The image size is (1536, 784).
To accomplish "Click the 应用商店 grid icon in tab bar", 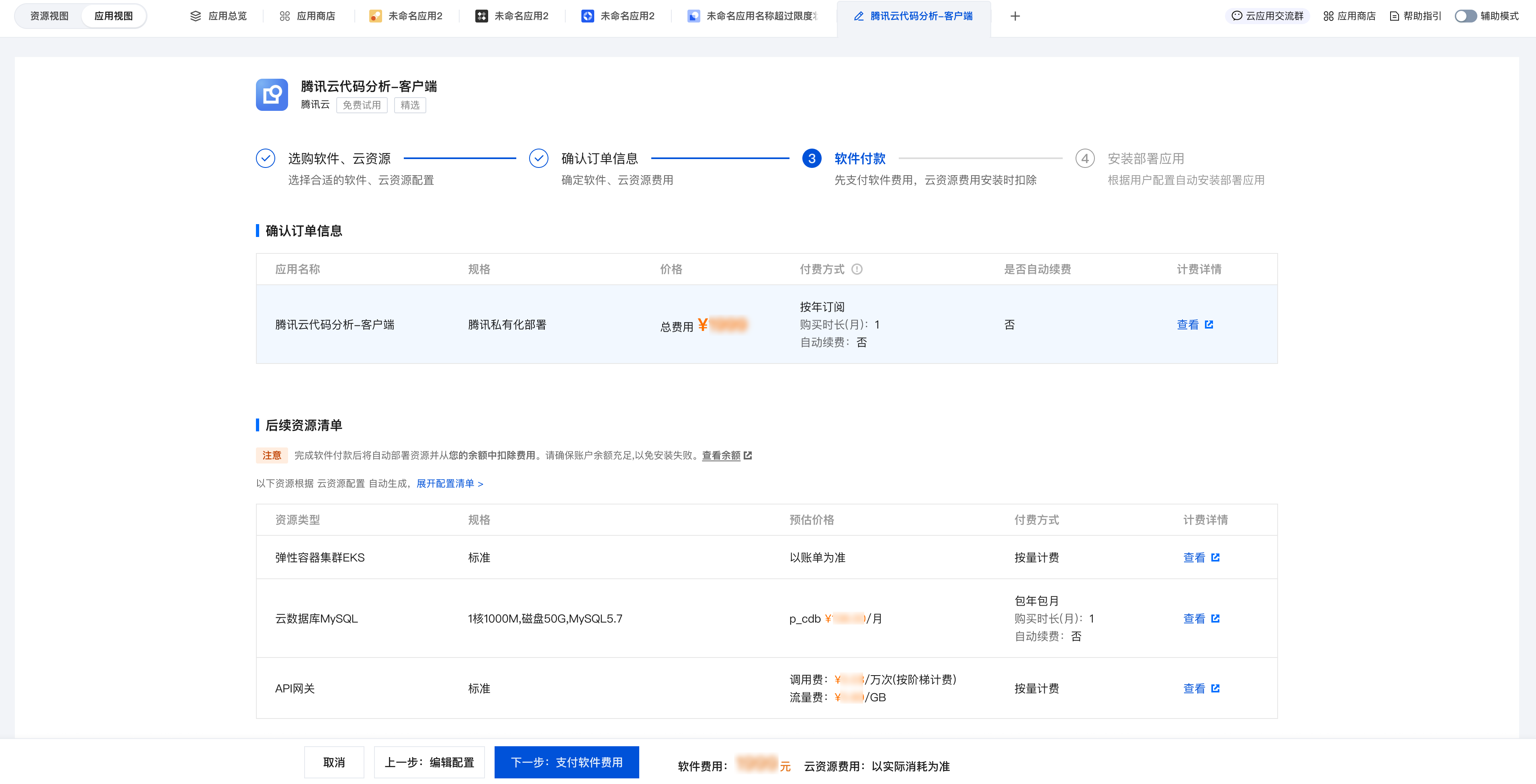I will 284,16.
